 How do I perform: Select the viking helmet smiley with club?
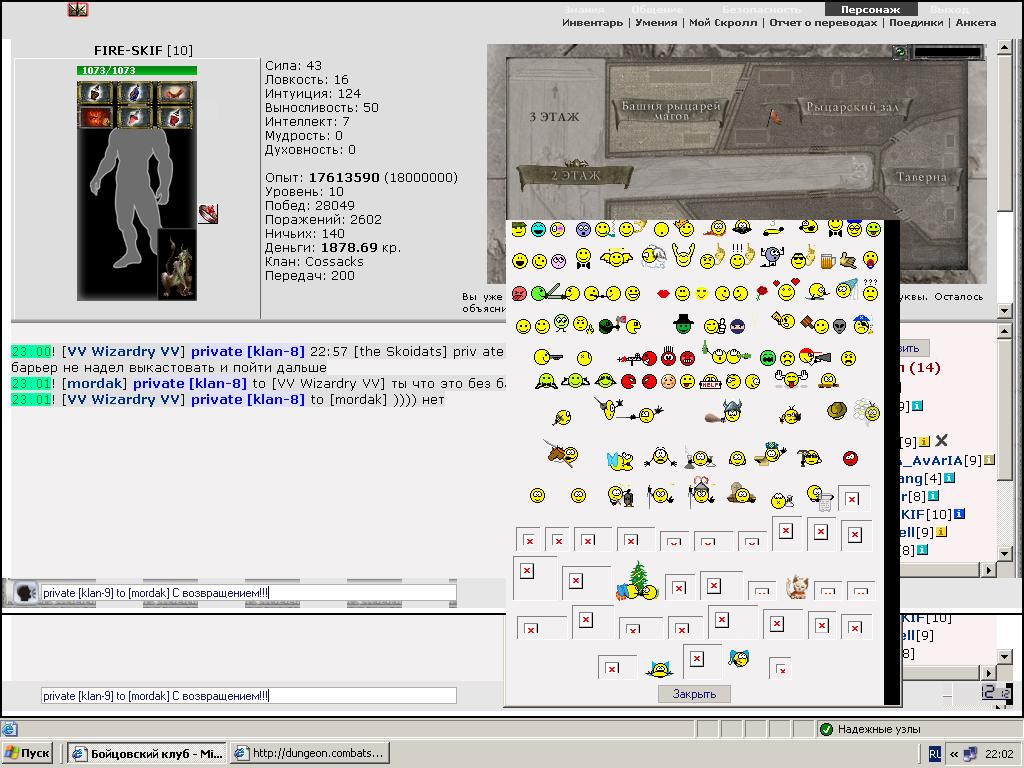(725, 412)
